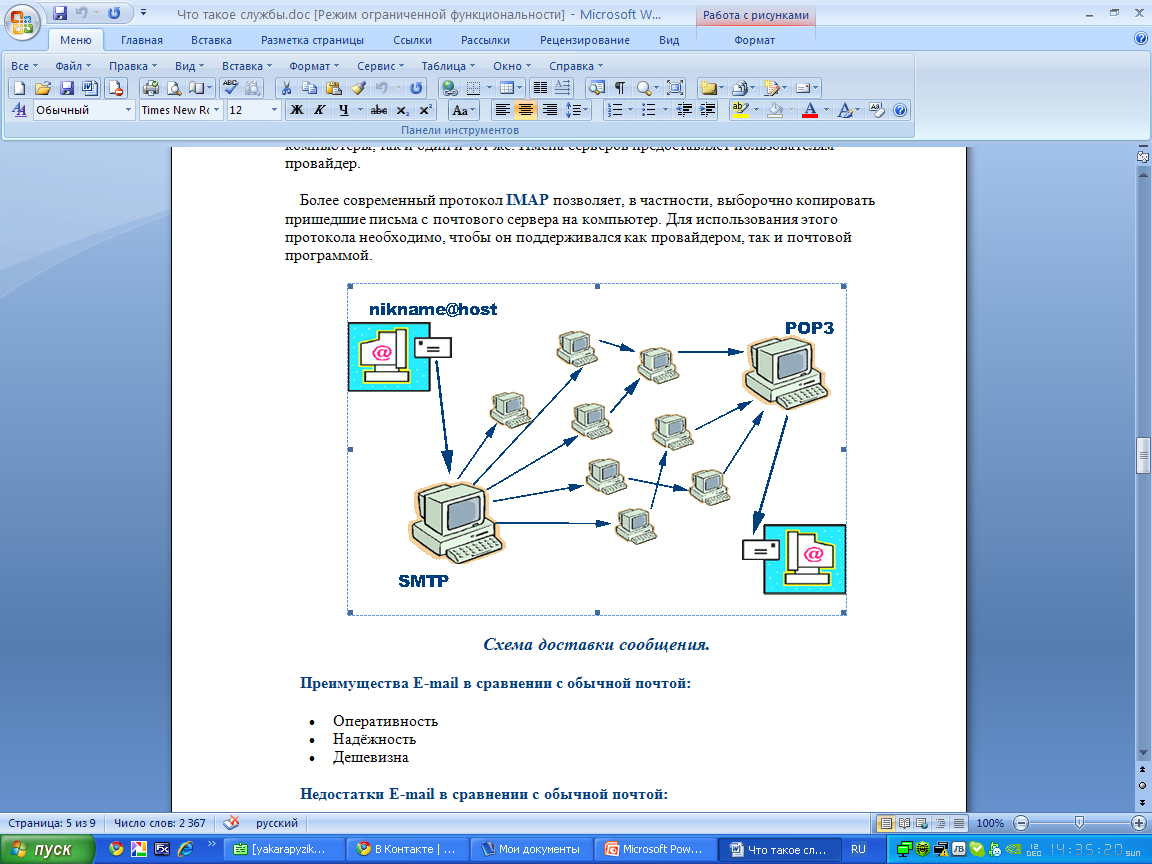Open the Файл menu

coord(73,66)
